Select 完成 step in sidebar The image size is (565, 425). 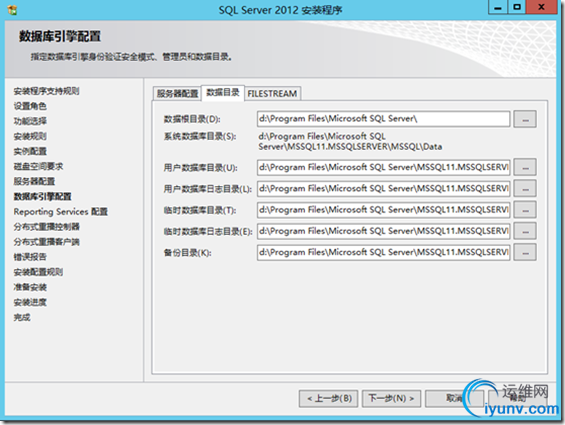tap(22, 318)
